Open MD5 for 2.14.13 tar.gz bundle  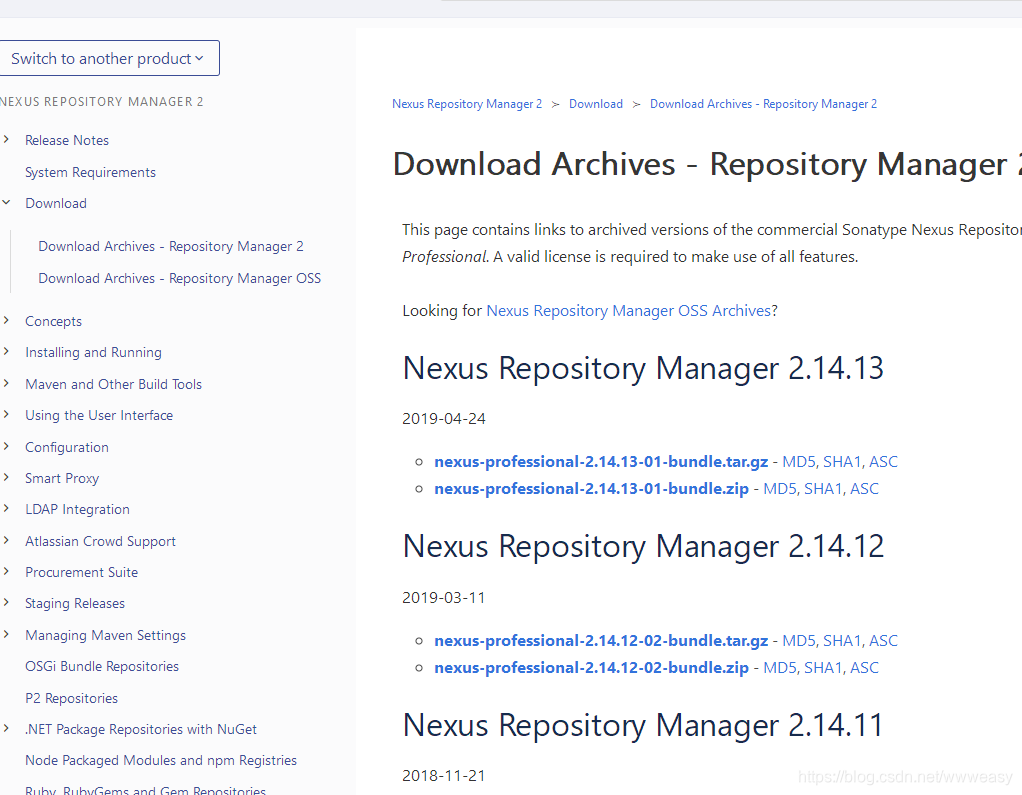[799, 462]
